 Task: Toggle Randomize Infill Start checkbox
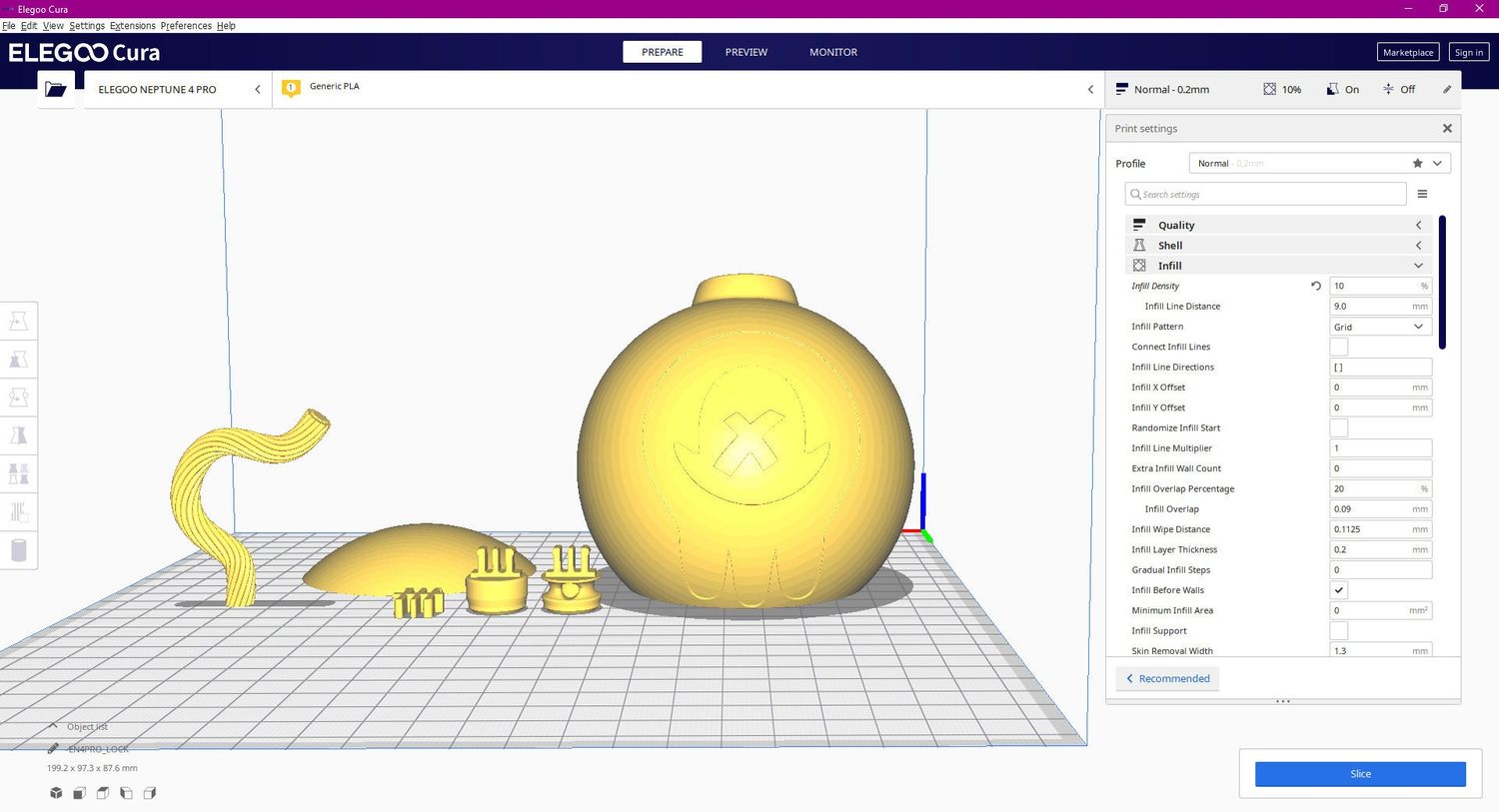coord(1339,427)
